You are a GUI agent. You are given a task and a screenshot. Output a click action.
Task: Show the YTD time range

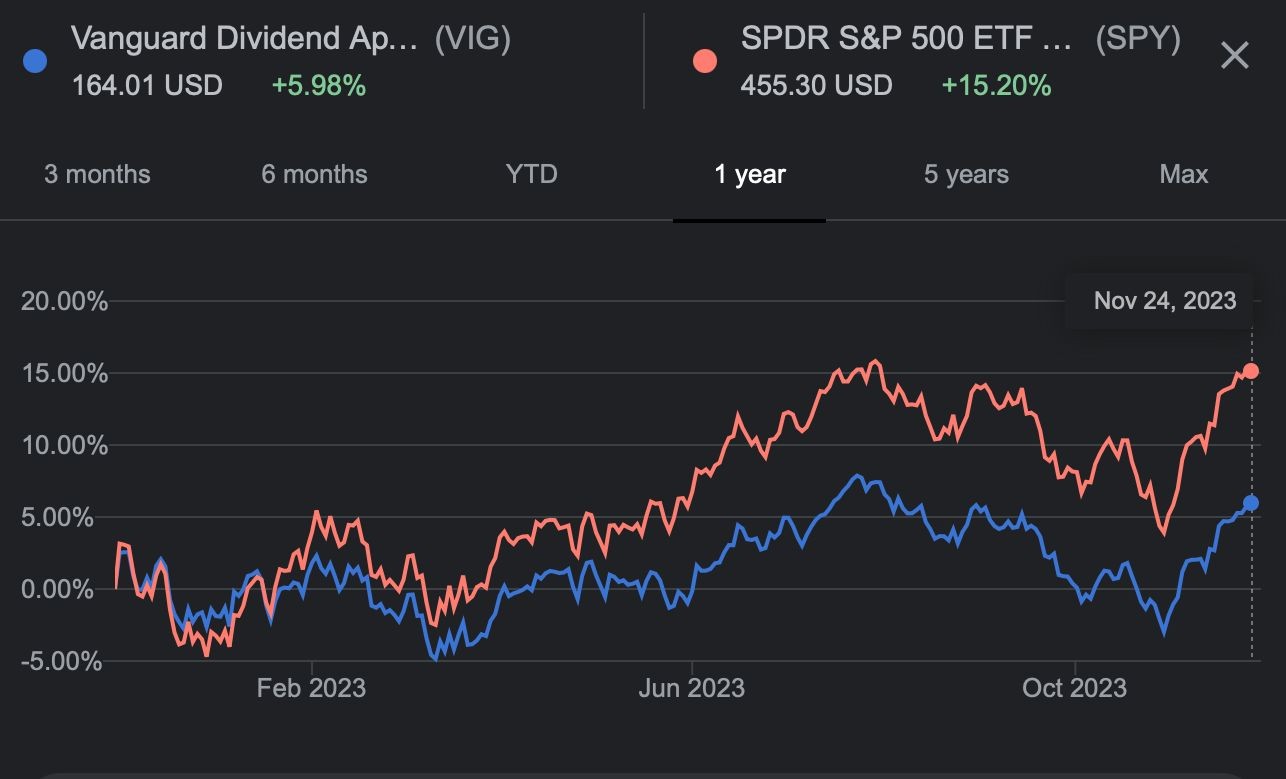point(531,174)
